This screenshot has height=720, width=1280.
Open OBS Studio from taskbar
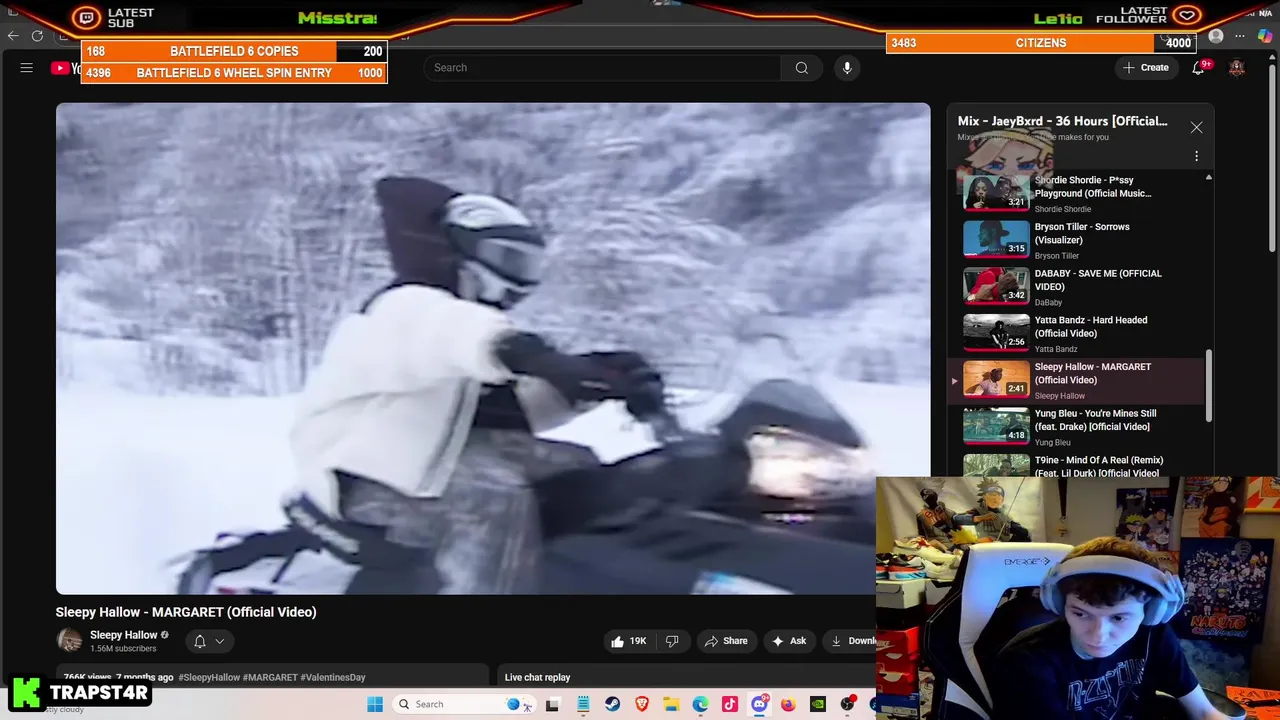pyautogui.click(x=847, y=704)
